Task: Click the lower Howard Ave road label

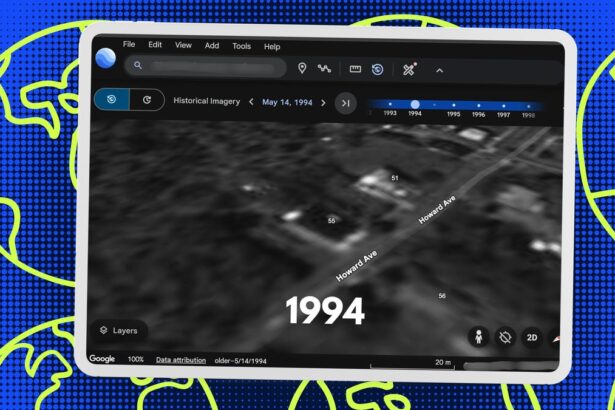Action: click(x=357, y=266)
